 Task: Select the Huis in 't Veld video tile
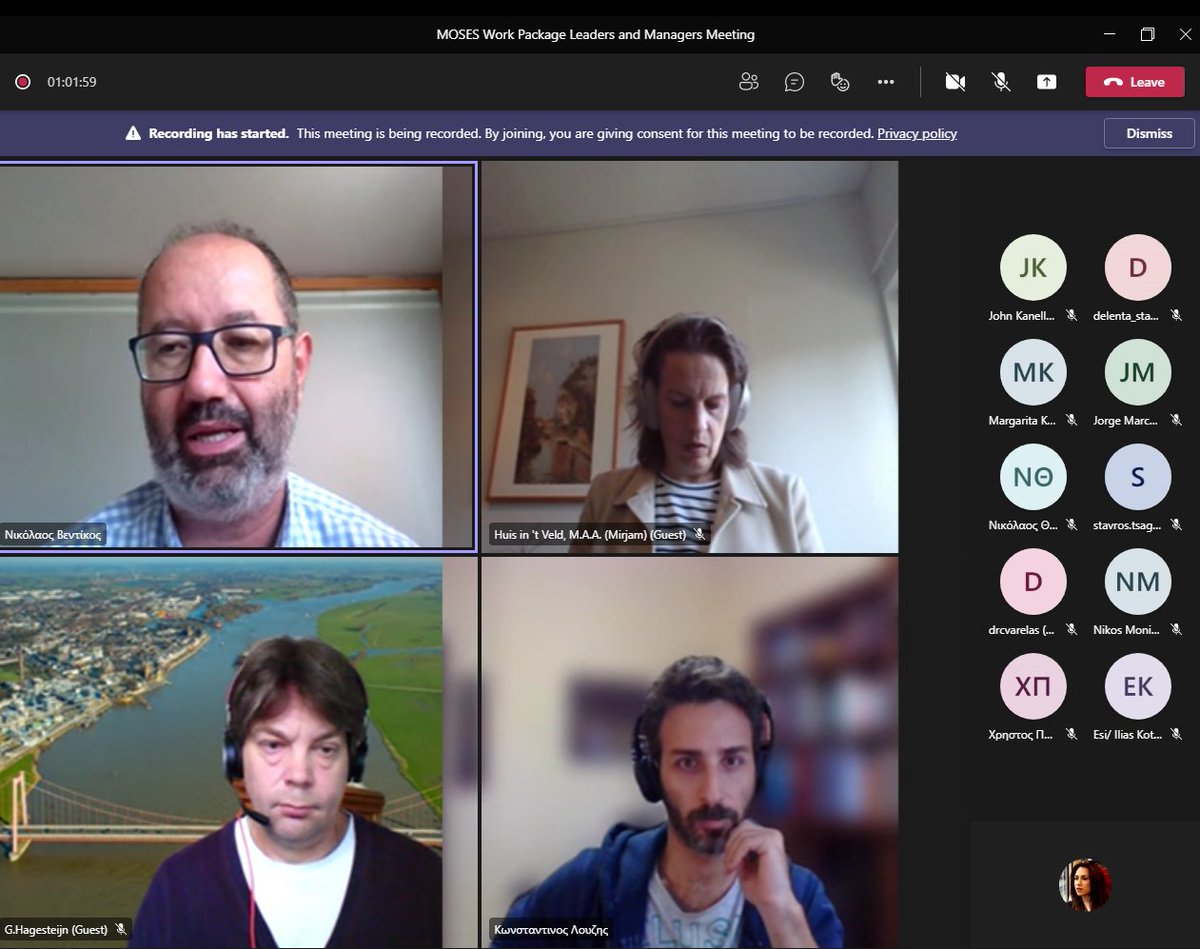pyautogui.click(x=690, y=356)
